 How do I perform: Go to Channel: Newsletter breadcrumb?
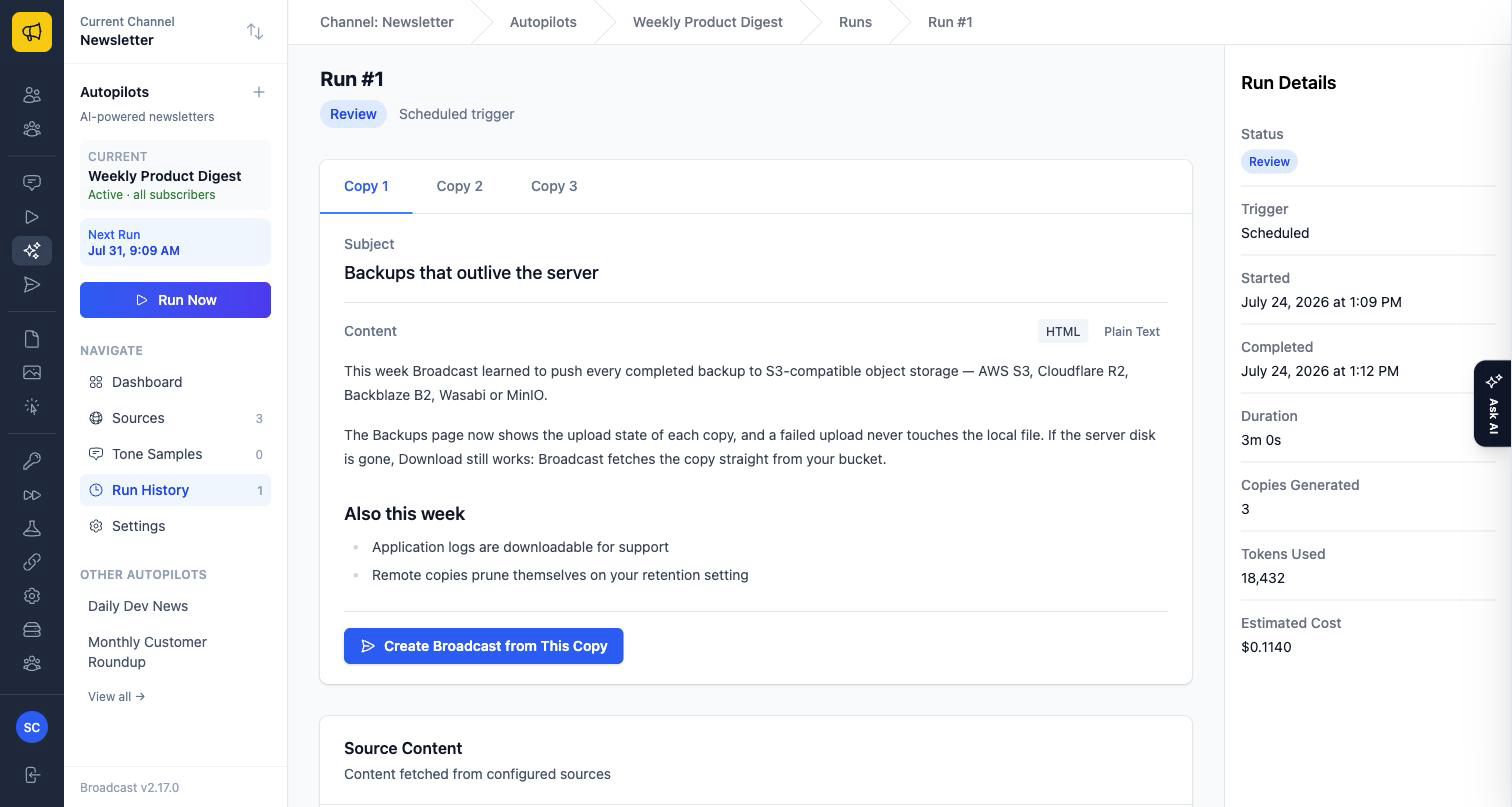tap(386, 22)
